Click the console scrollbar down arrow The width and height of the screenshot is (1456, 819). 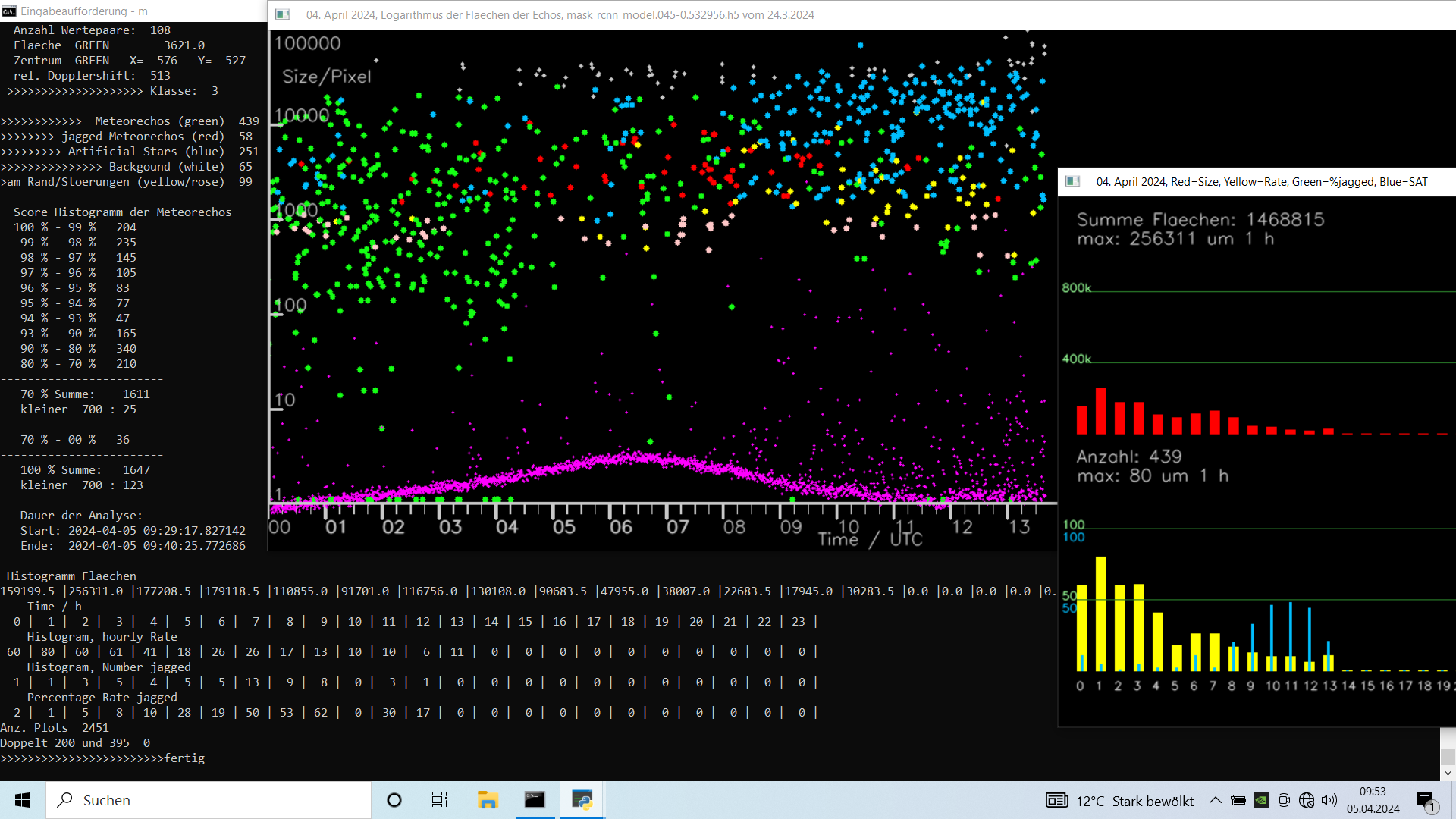click(x=1448, y=773)
